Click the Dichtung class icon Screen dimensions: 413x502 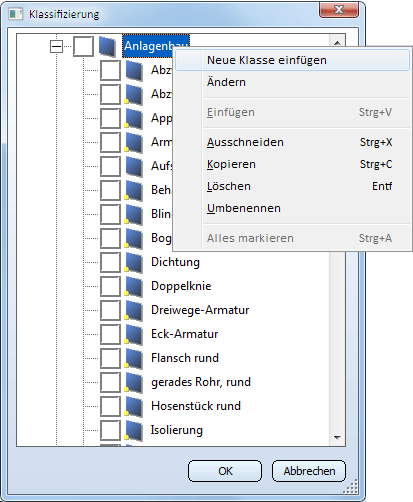click(134, 262)
